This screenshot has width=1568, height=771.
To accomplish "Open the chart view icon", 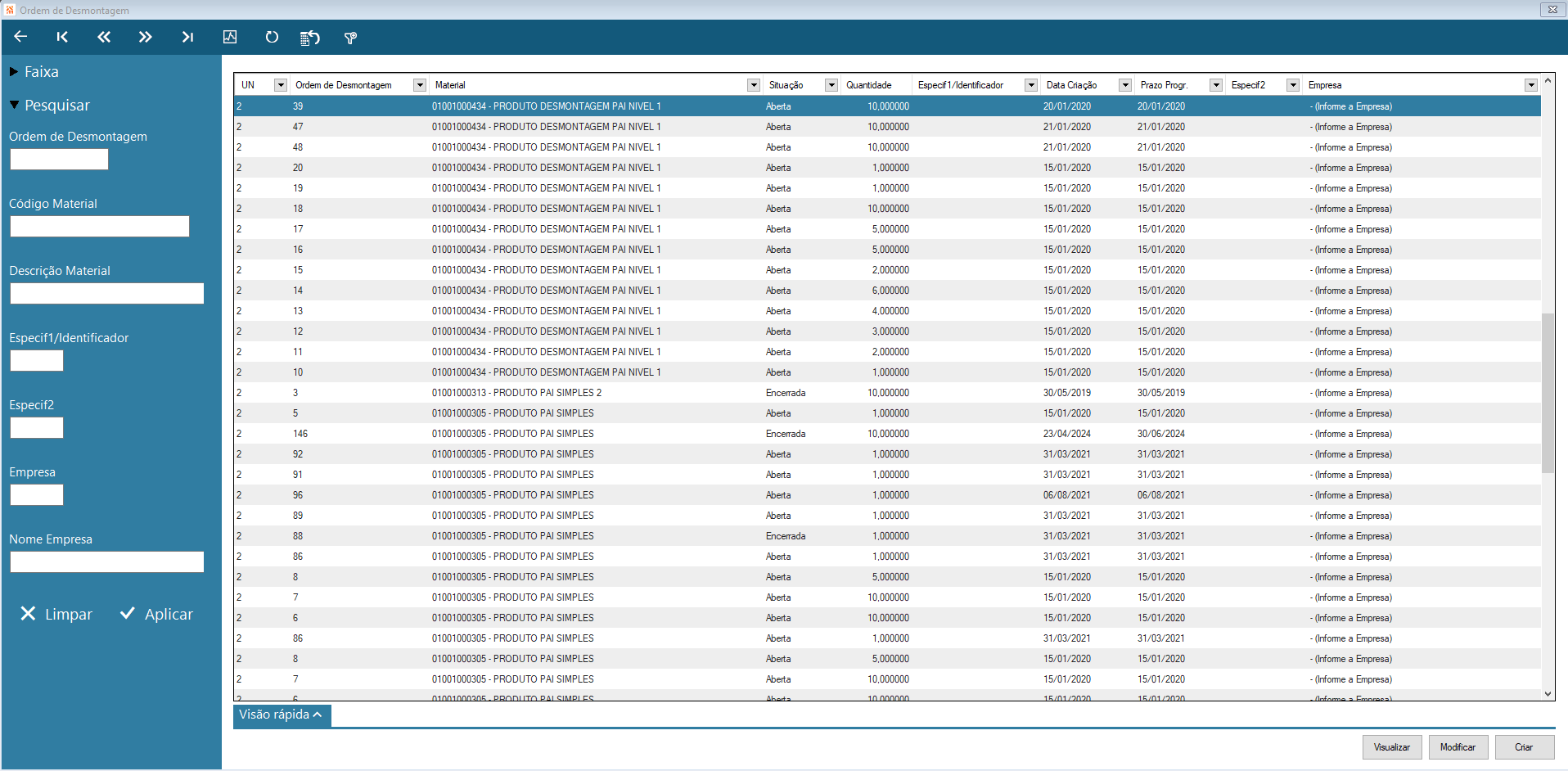I will [x=230, y=37].
